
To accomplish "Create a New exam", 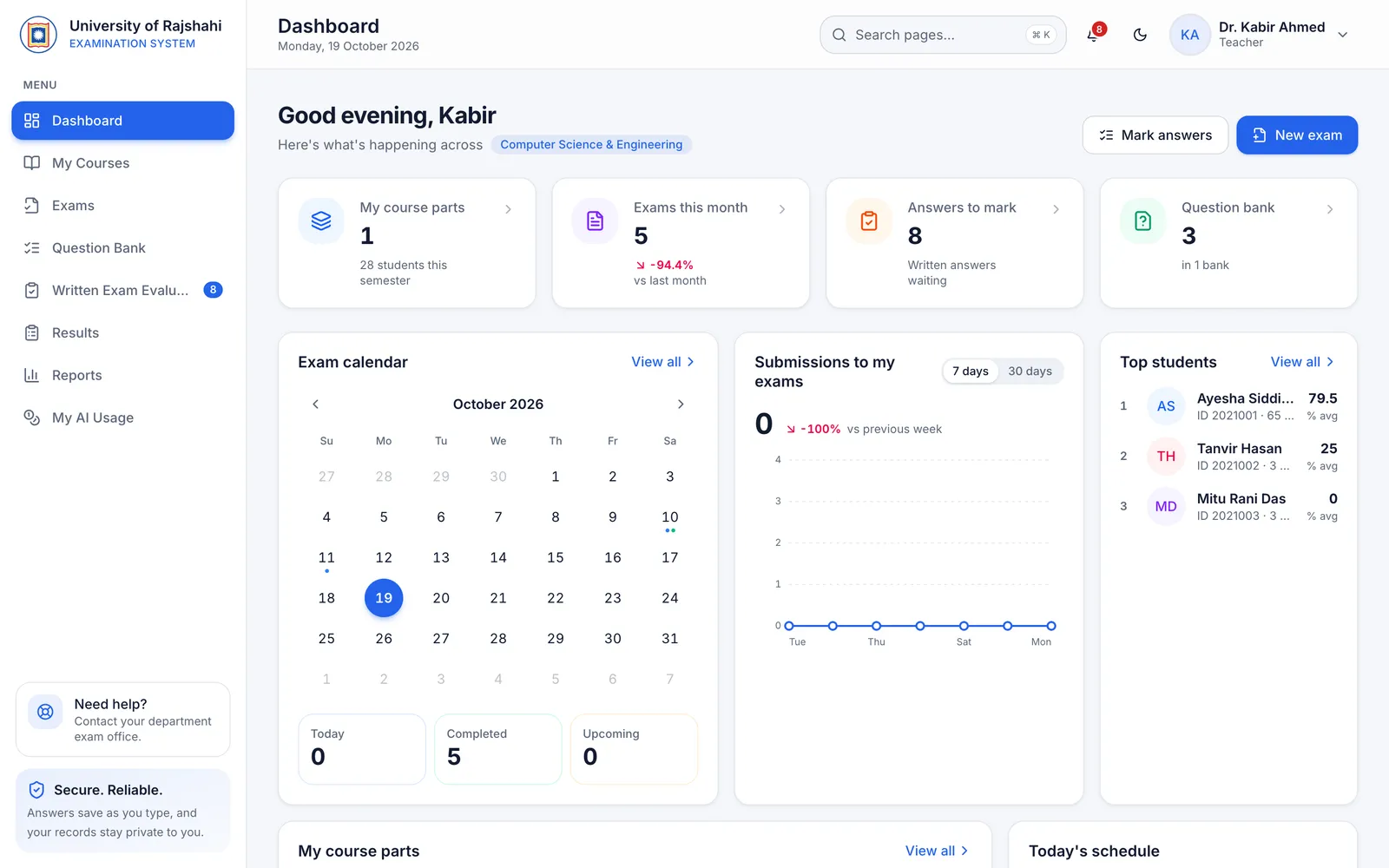I will point(1297,135).
